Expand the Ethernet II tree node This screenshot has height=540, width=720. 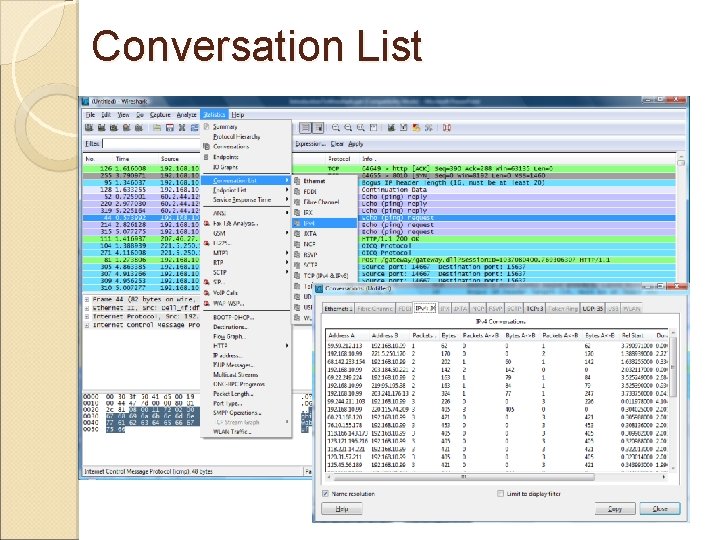tap(87, 308)
